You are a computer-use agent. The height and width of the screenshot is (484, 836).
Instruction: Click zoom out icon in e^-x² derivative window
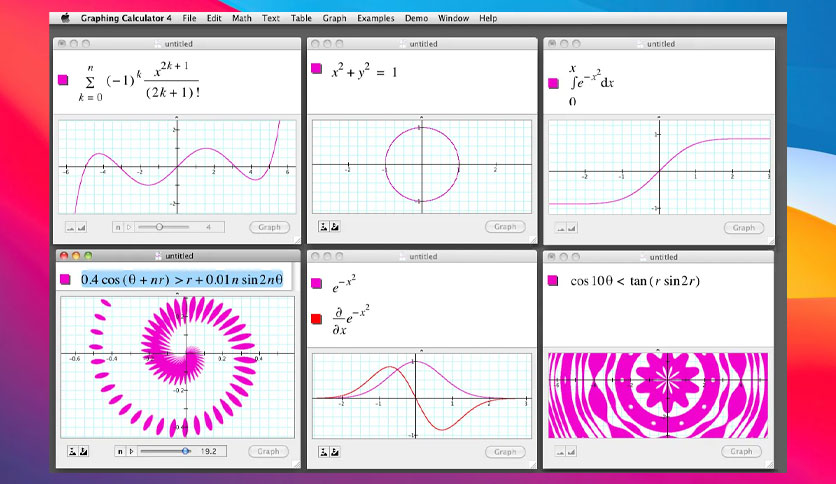(324, 452)
